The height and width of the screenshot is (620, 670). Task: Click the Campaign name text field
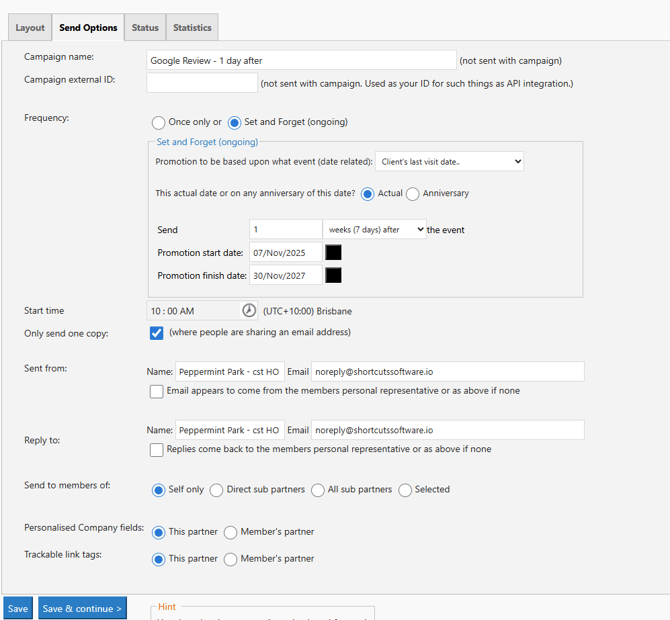tap(301, 60)
